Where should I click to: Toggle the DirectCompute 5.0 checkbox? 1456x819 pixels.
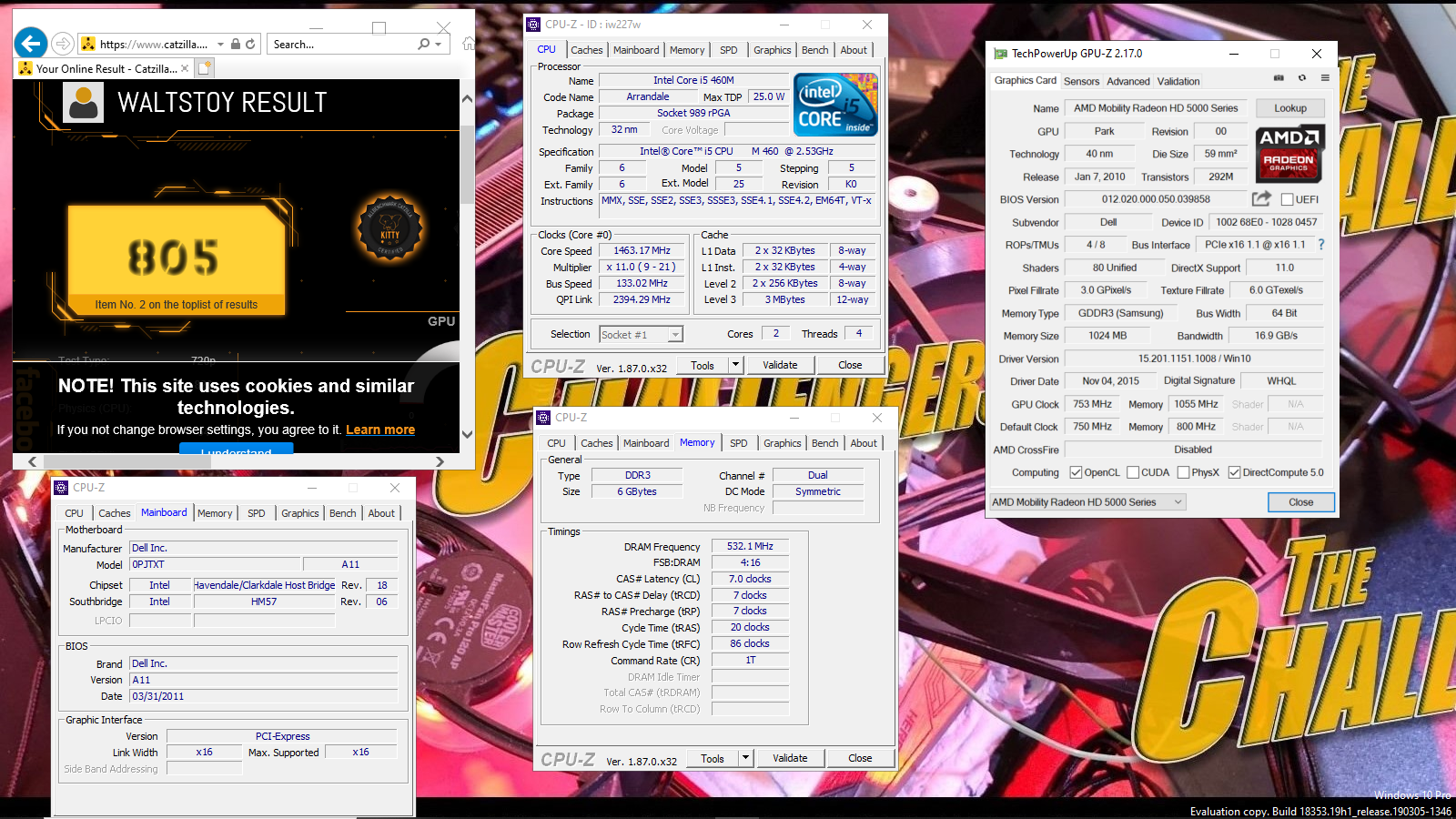coord(1234,472)
